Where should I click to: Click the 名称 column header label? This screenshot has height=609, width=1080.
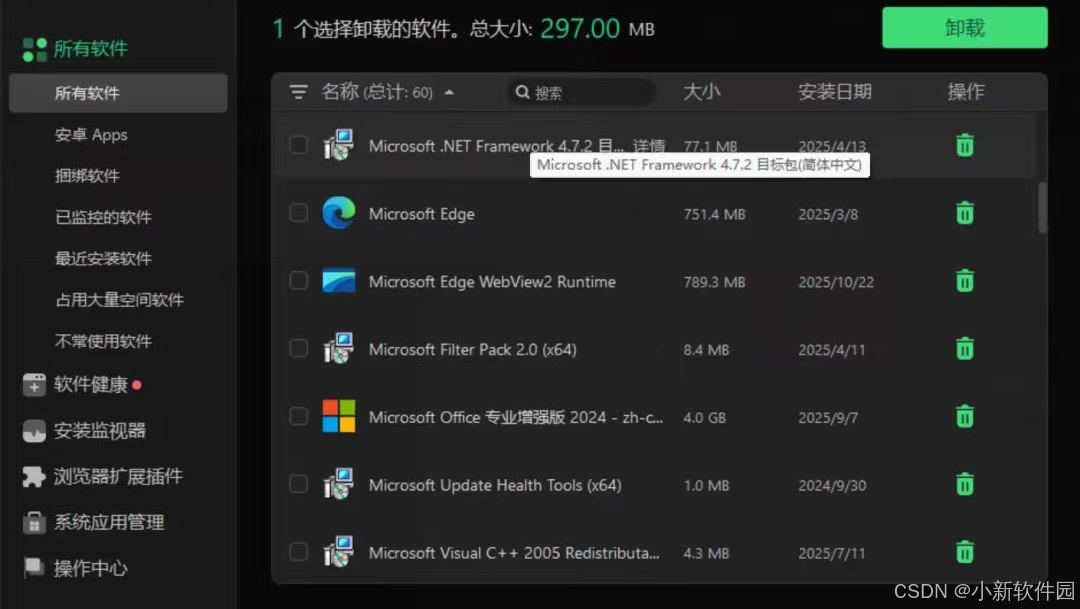point(340,92)
